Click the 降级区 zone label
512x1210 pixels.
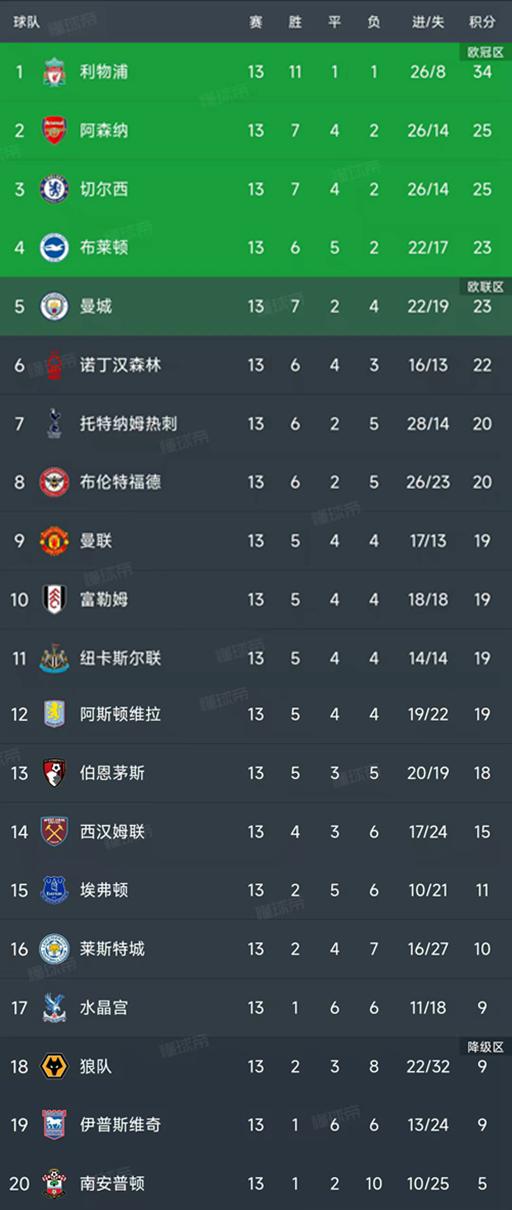pyautogui.click(x=486, y=1047)
